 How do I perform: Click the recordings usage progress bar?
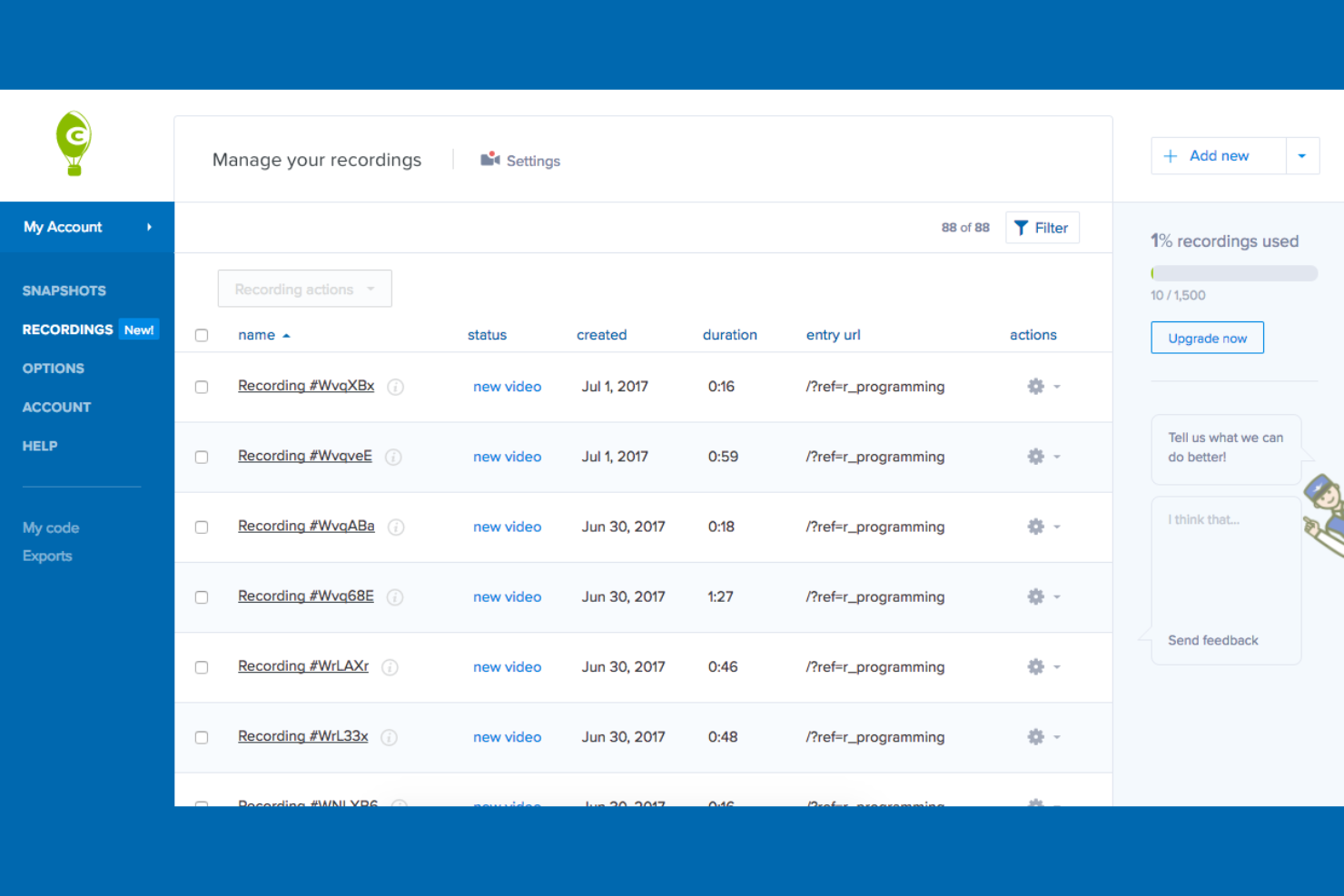click(1234, 272)
